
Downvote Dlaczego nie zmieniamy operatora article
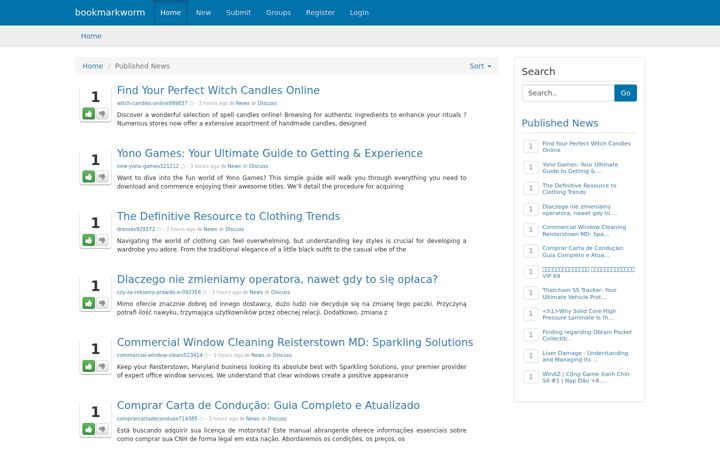tap(102, 303)
